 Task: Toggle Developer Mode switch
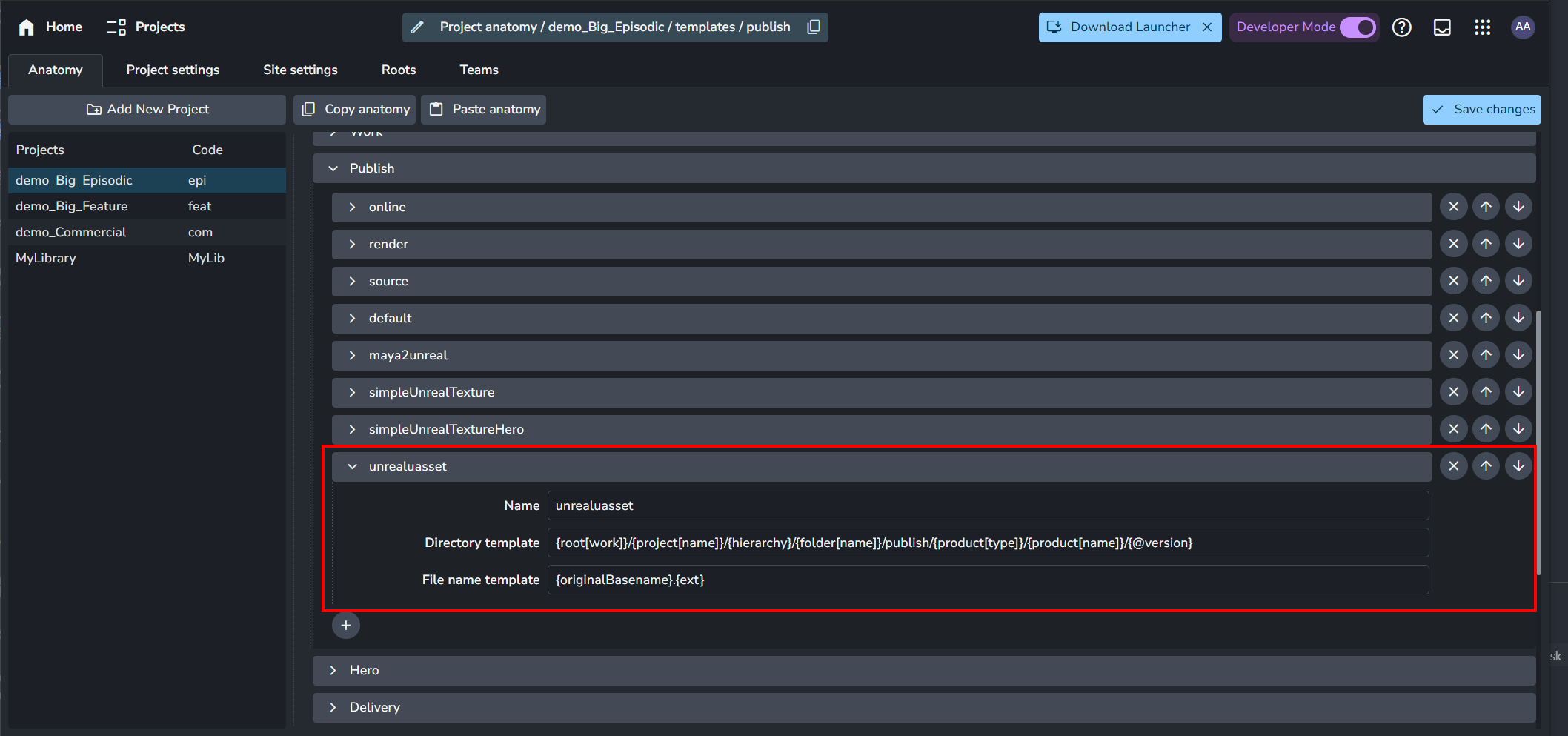1358,27
